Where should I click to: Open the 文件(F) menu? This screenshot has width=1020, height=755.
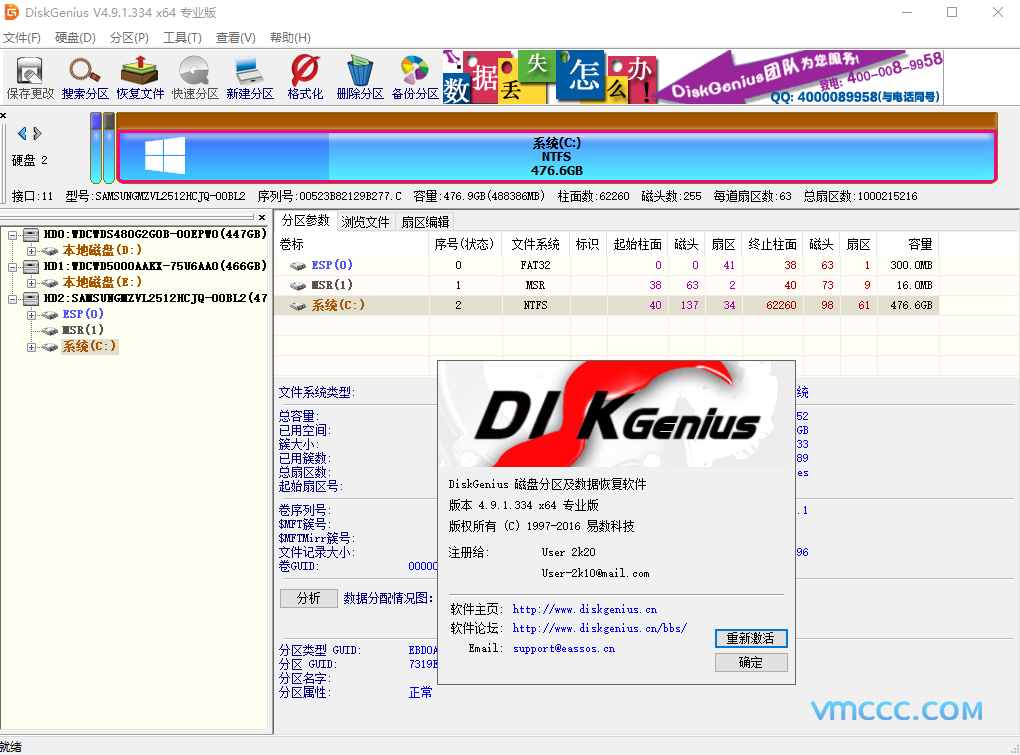point(21,38)
